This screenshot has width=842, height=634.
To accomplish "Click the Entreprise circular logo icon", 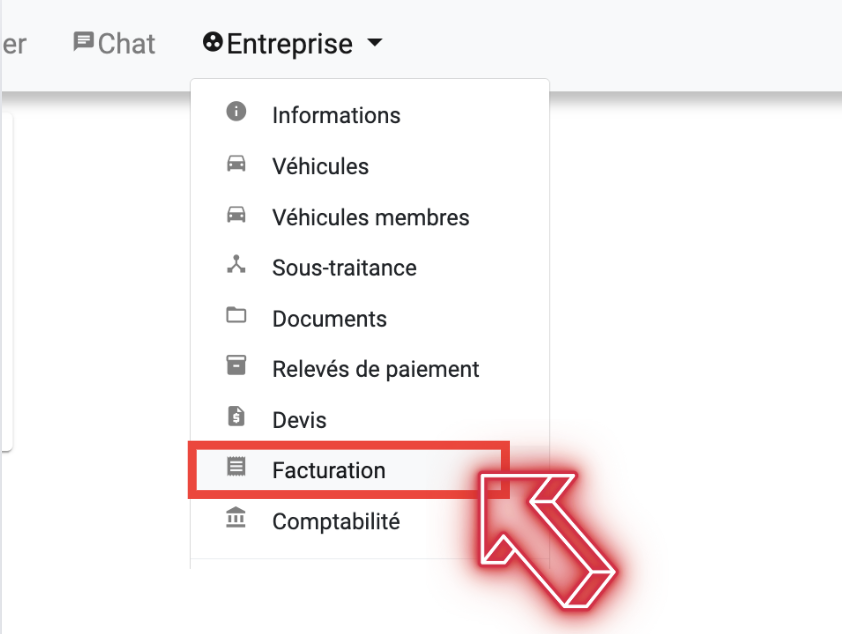I will coord(213,42).
